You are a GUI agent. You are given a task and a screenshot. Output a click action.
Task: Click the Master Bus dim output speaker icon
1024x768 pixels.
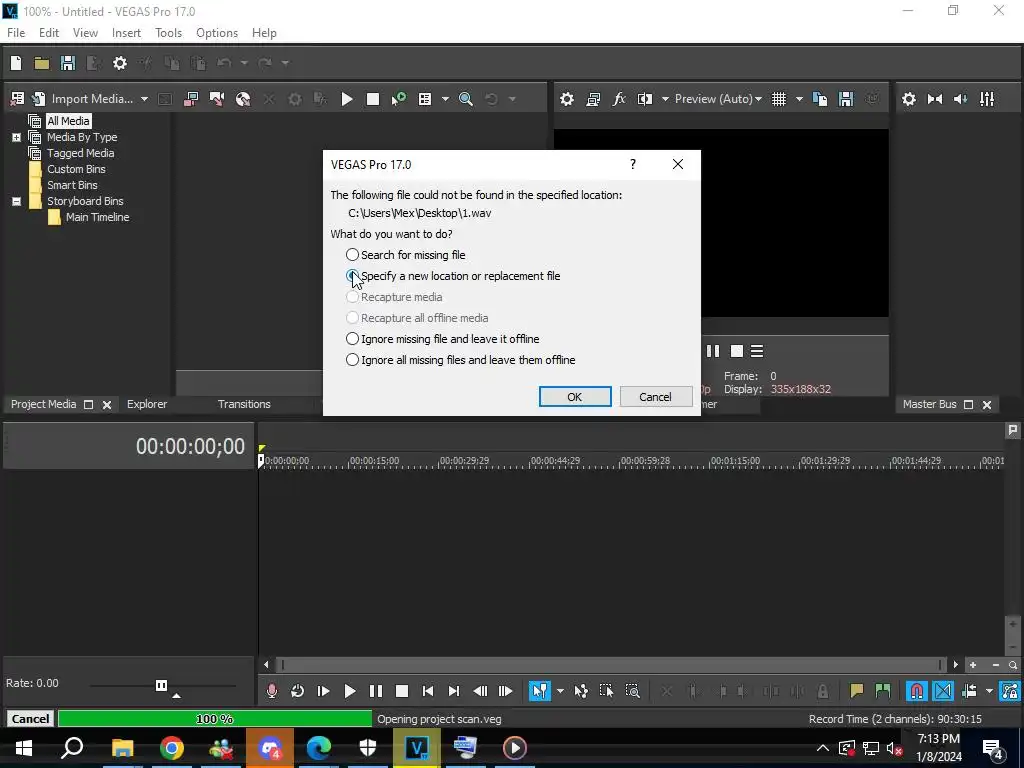[961, 99]
